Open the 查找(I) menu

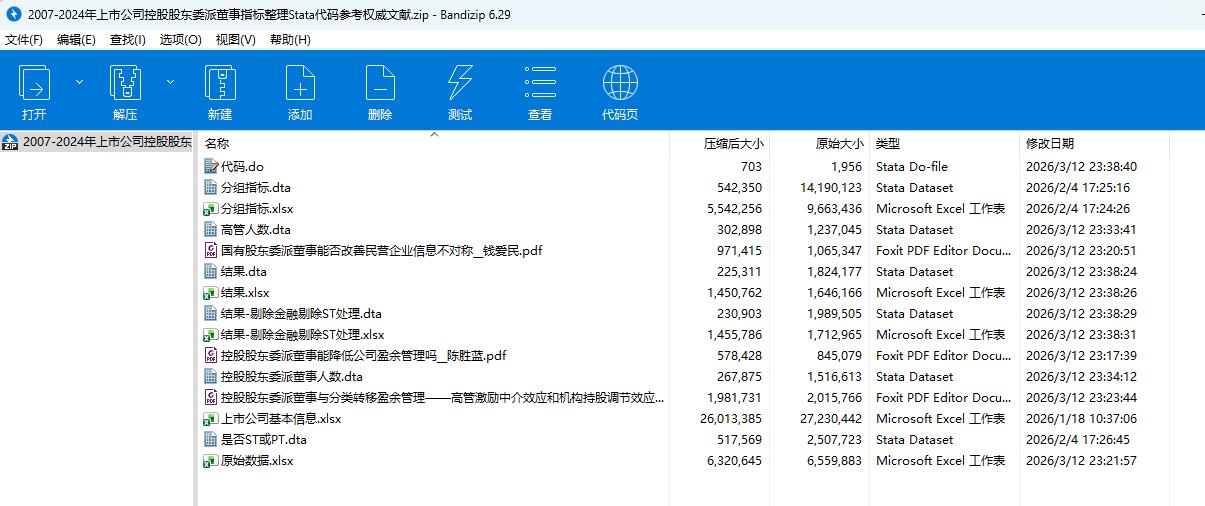[127, 39]
